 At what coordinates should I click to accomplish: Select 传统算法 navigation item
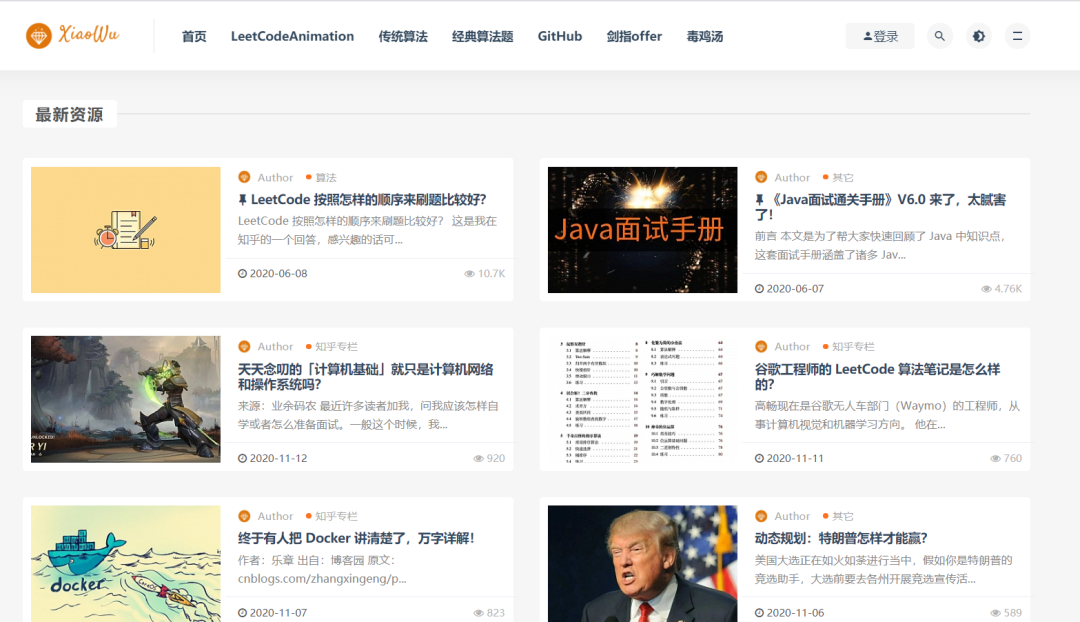(x=403, y=36)
